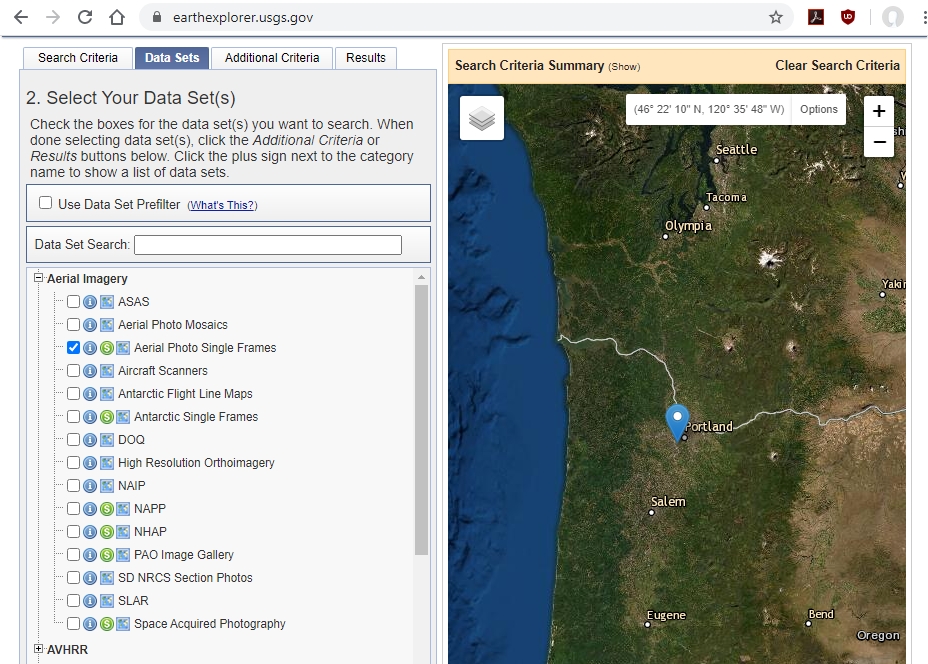This screenshot has height=664, width=928.
Task: Reload the page using browser refresh icon
Action: 85,17
